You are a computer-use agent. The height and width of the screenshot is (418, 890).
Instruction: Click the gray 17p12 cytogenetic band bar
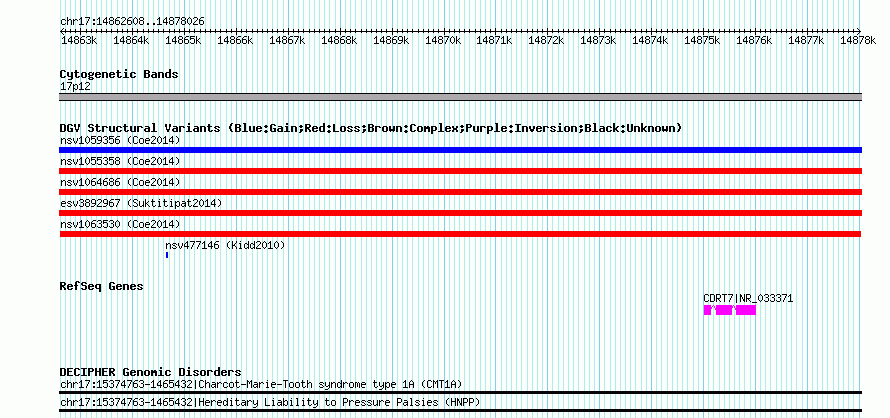tap(460, 97)
